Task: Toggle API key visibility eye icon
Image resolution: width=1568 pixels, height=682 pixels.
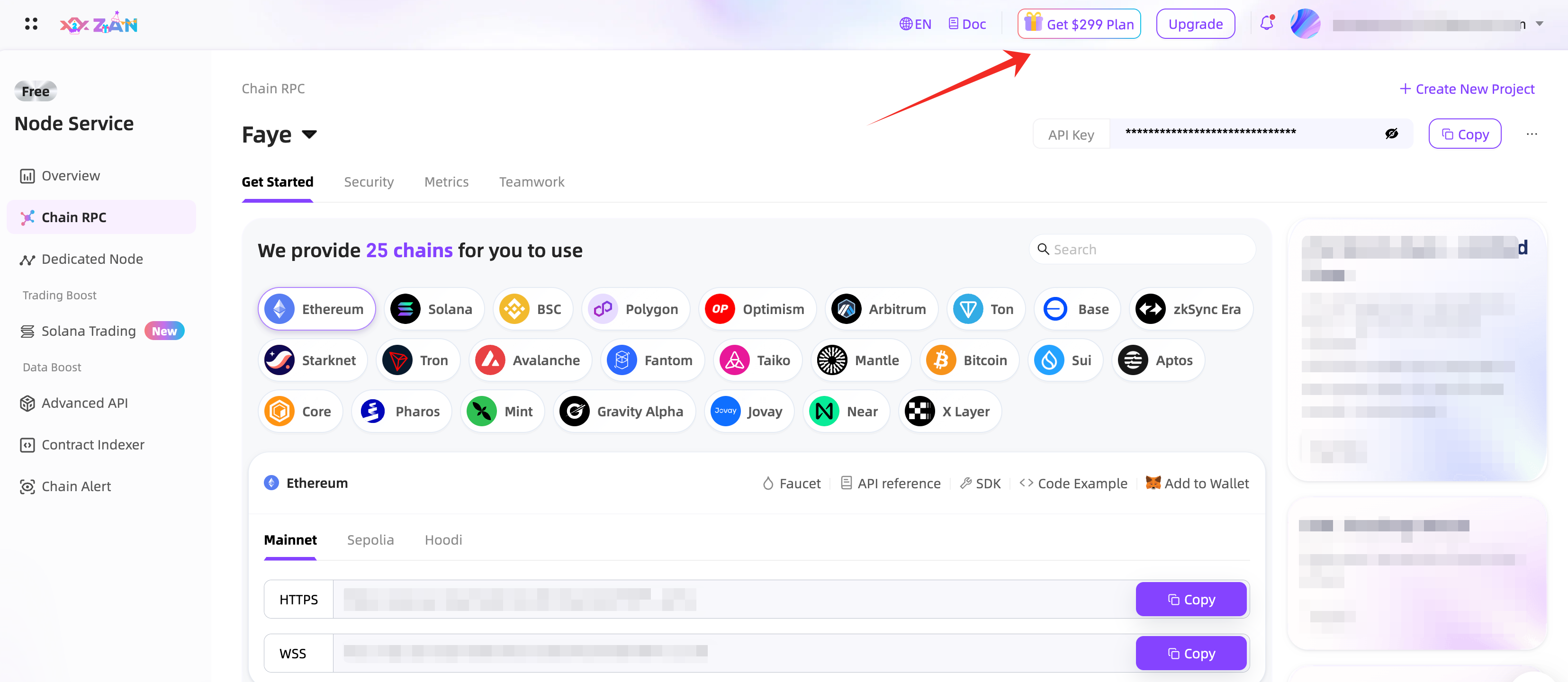Action: click(1391, 134)
